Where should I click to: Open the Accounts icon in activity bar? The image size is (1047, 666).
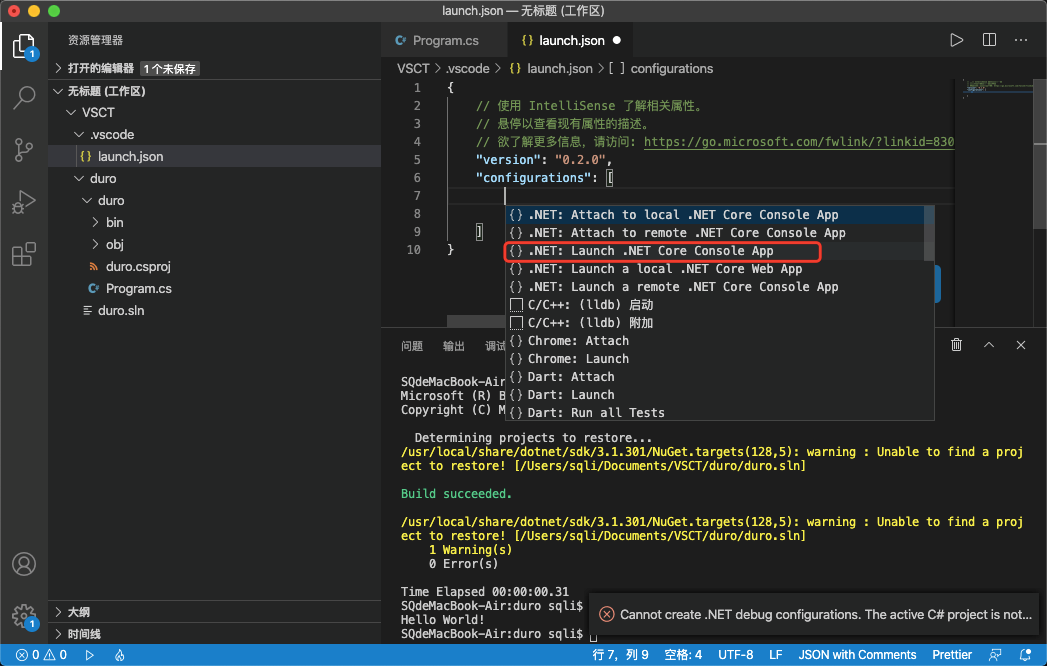point(24,564)
